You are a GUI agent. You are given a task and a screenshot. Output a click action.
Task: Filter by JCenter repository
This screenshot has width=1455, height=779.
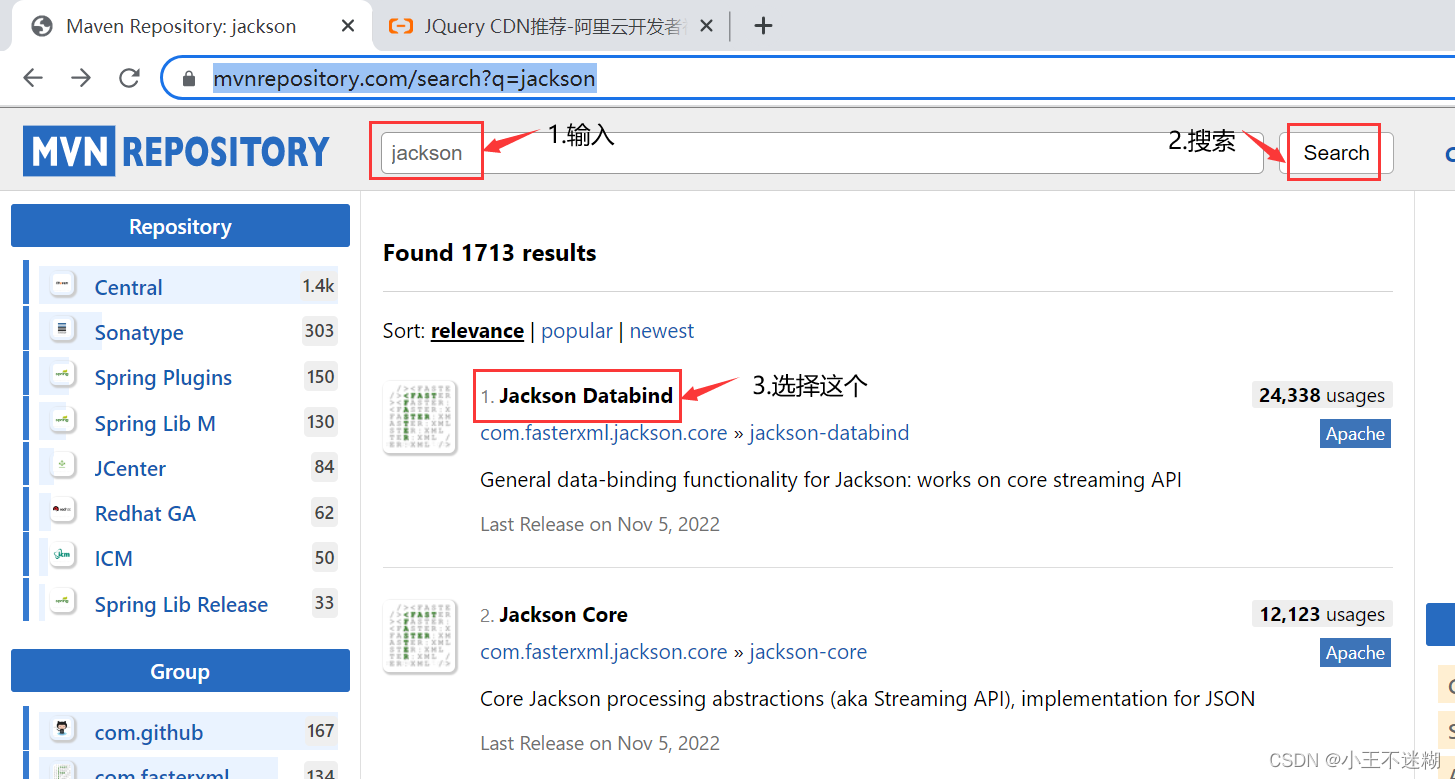[x=130, y=468]
